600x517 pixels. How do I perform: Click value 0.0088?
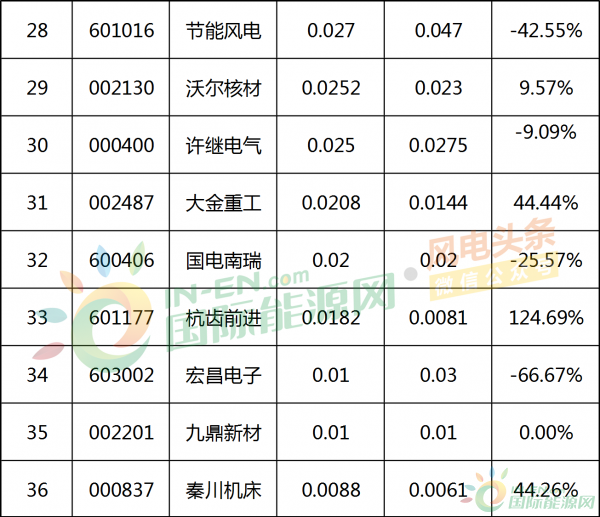[x=331, y=490]
